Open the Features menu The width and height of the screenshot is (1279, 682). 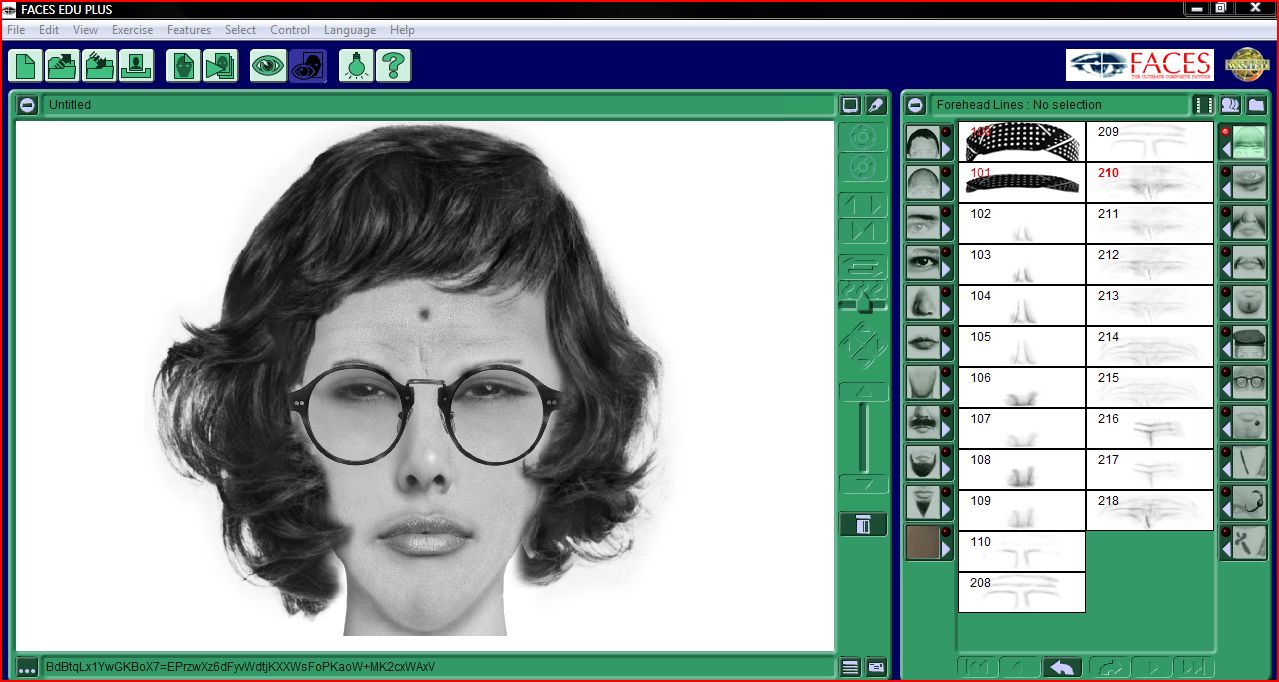tap(189, 29)
